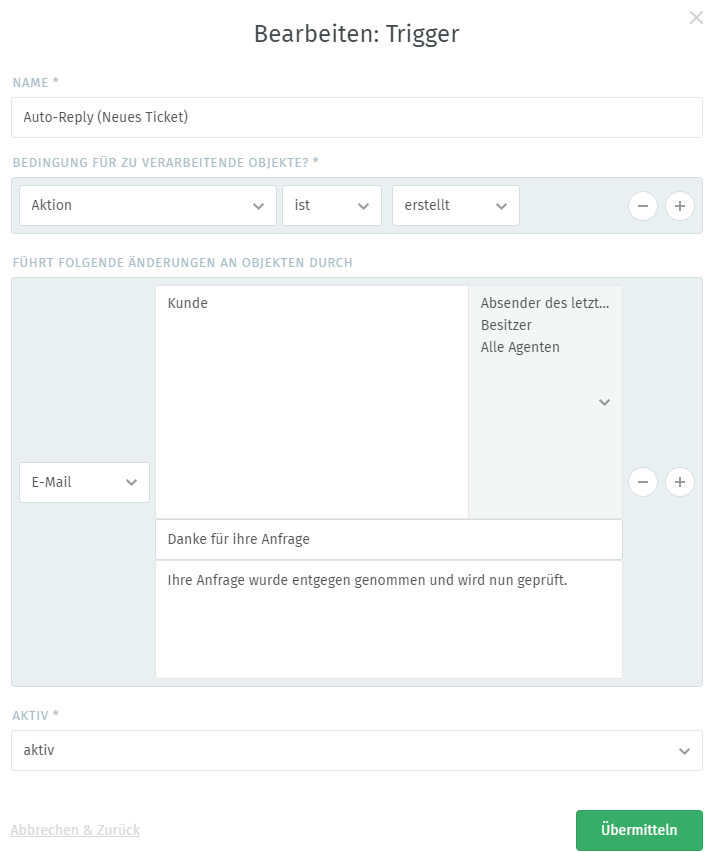The height and width of the screenshot is (852, 713).
Task: Expand the 'aktiv' status dropdown
Action: point(357,750)
